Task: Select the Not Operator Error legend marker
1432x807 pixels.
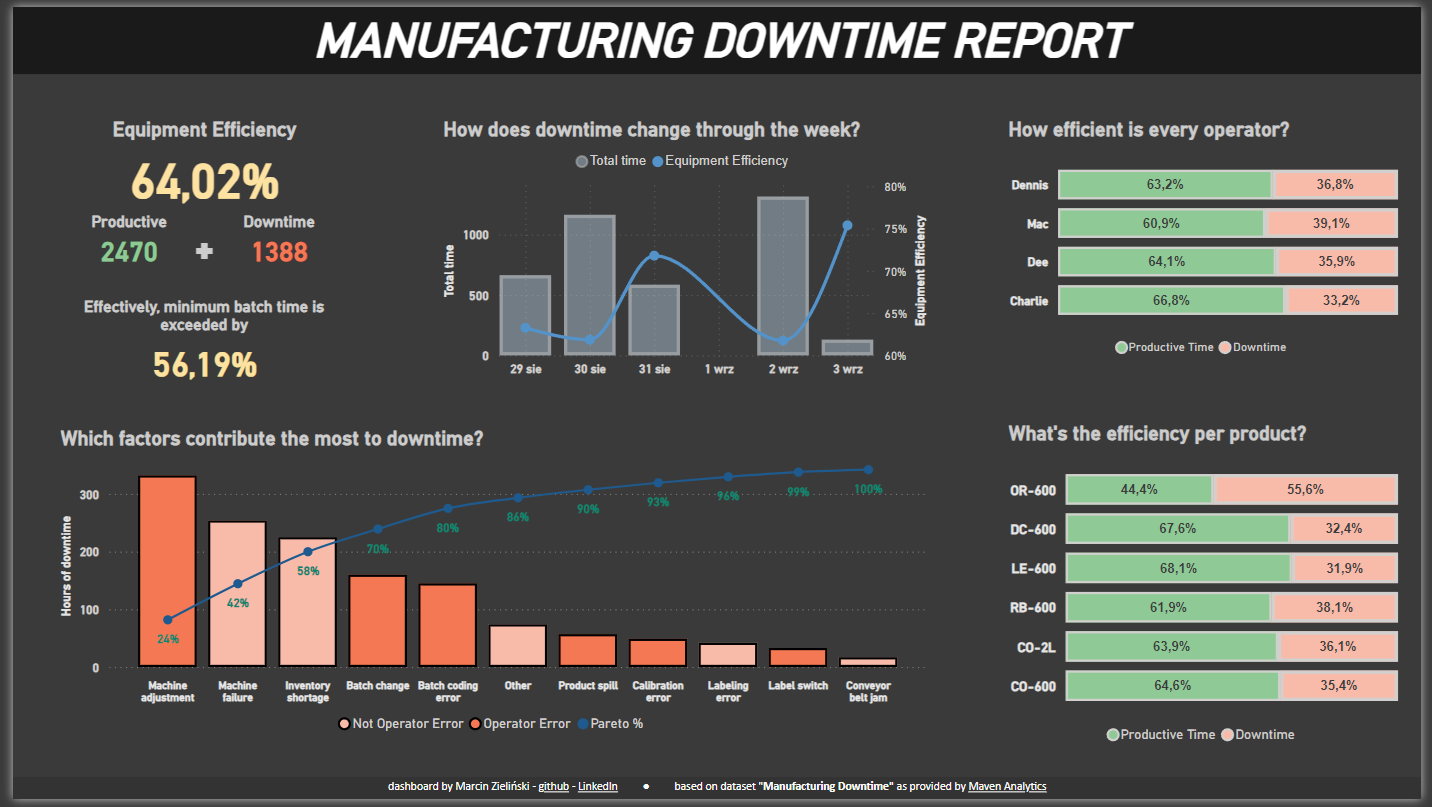Action: click(345, 724)
